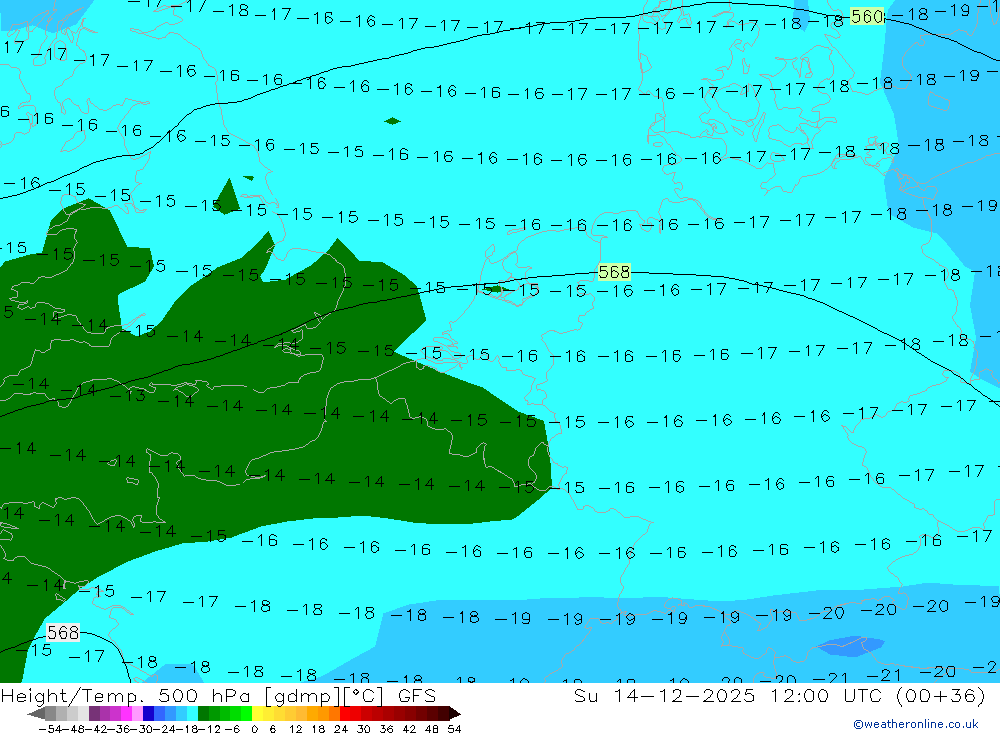Click the dark maroon arrow at the legend's right end
Image resolution: width=1000 pixels, height=733 pixels.
pyautogui.click(x=455, y=713)
